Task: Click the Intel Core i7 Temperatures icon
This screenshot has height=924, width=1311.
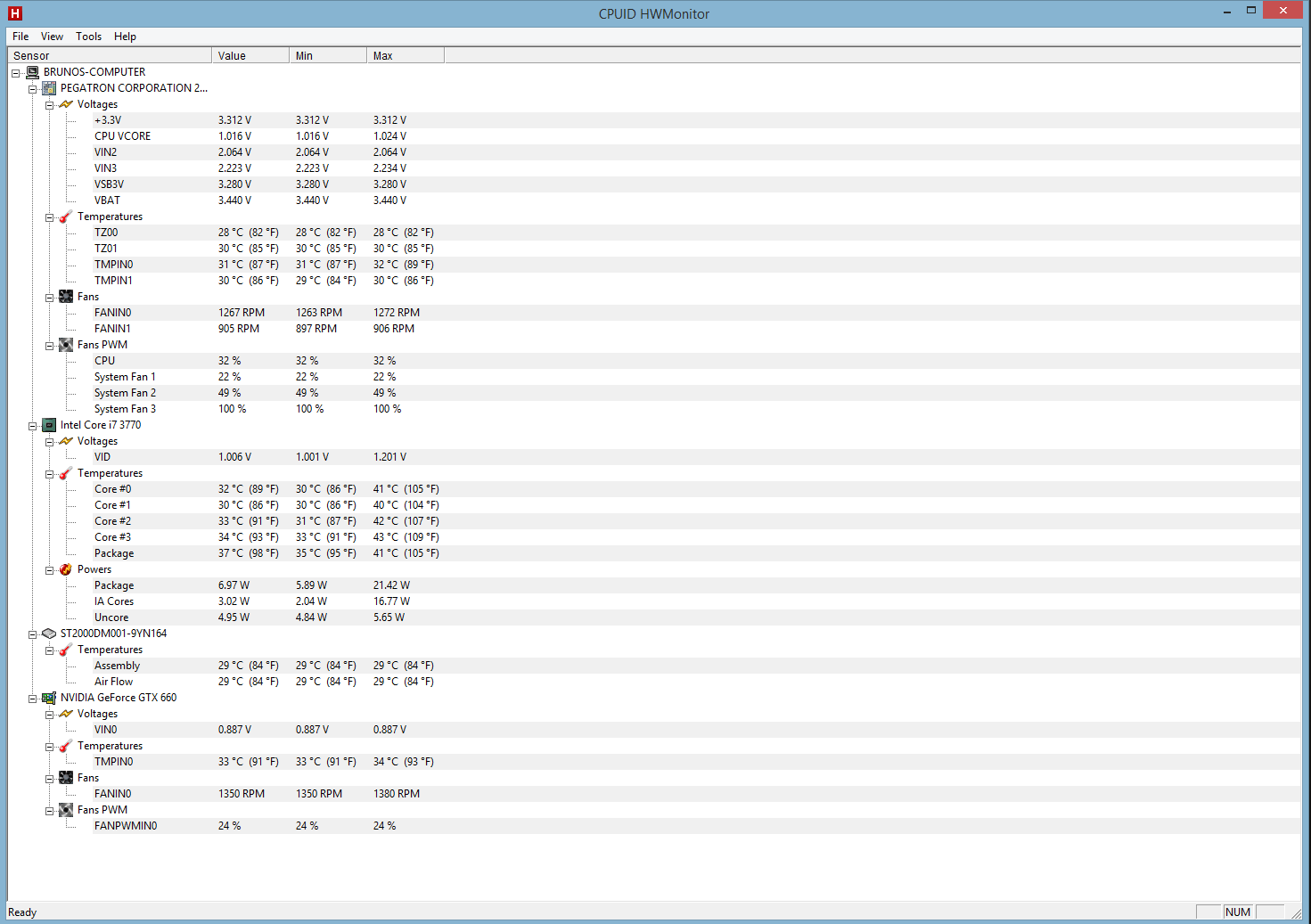Action: [66, 473]
